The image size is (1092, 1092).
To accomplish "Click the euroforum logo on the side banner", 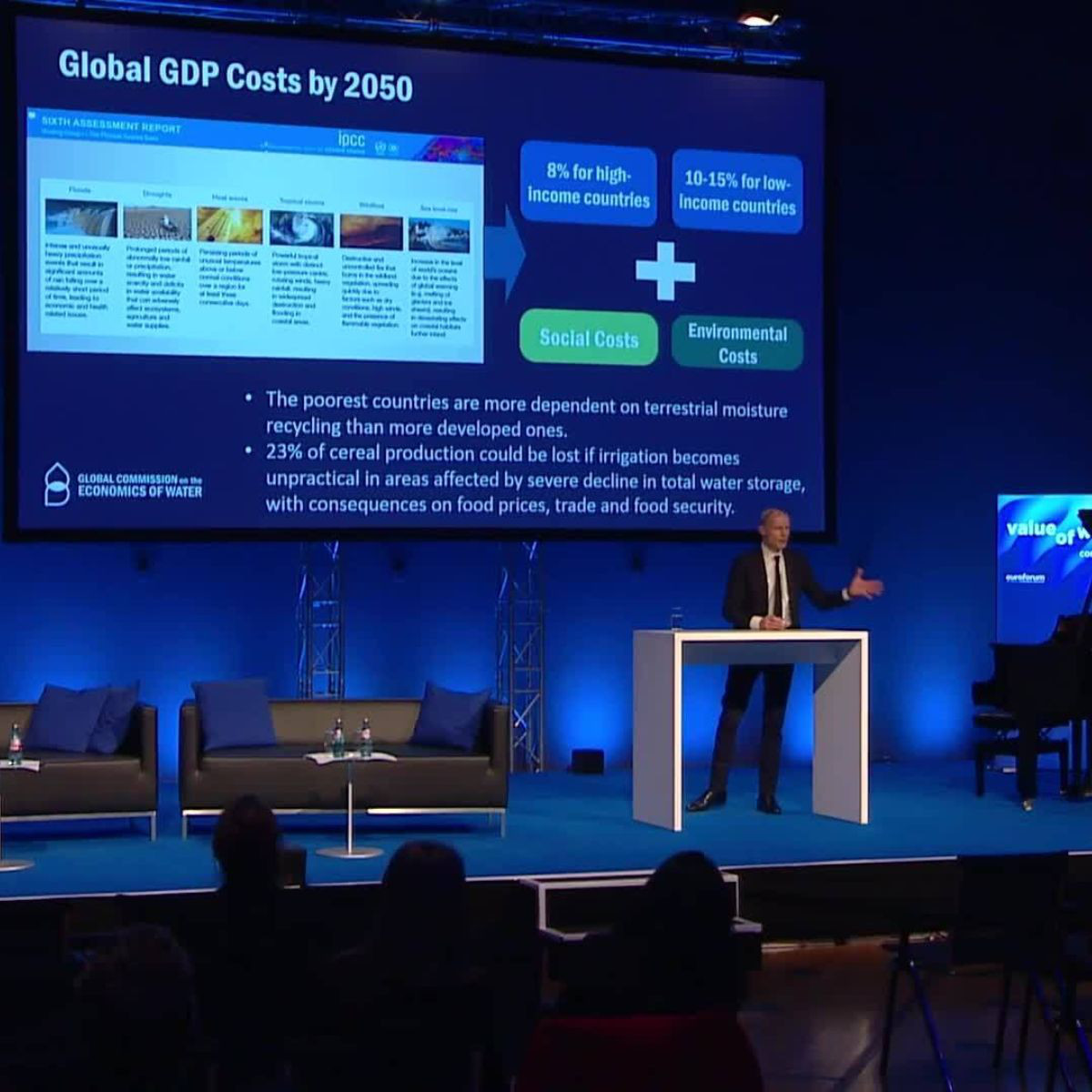I will (x=1026, y=577).
